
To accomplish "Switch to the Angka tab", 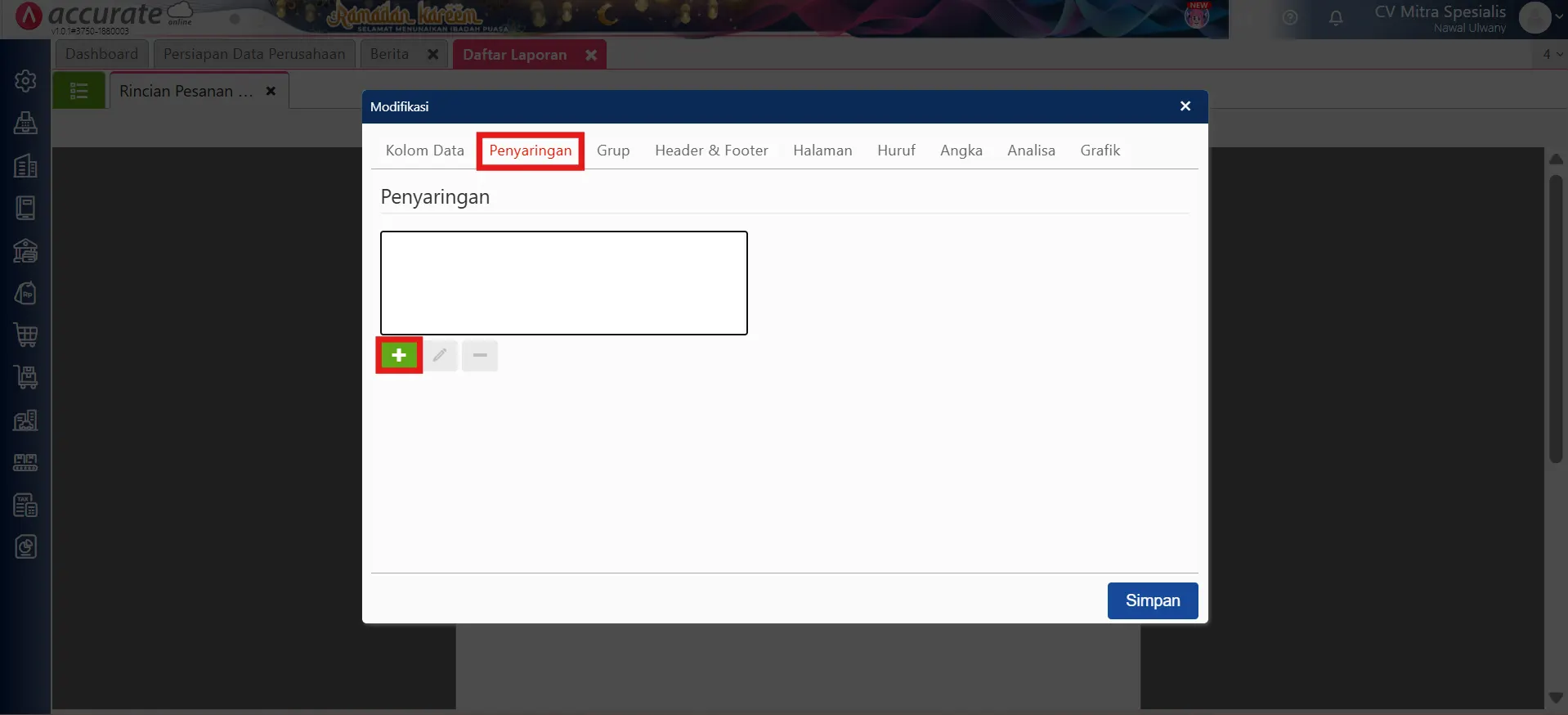I will click(x=961, y=151).
